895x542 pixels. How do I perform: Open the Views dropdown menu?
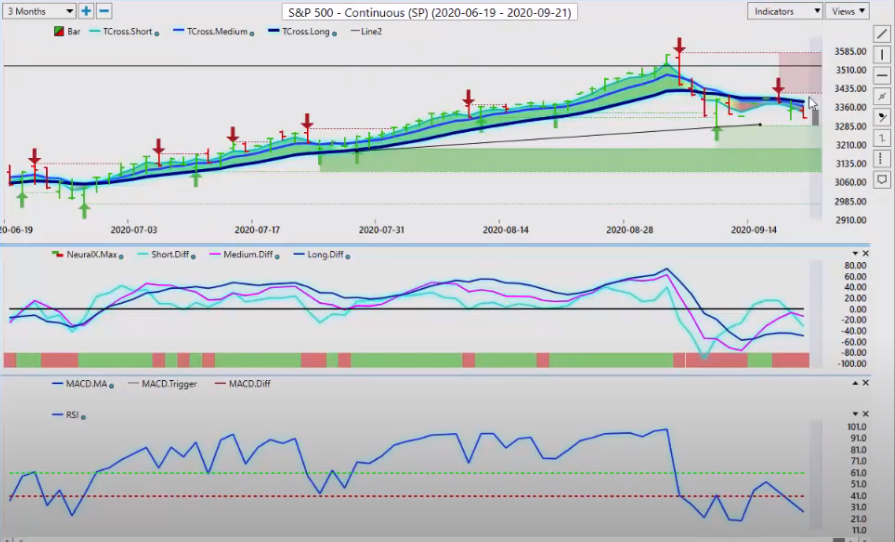pyautogui.click(x=848, y=11)
